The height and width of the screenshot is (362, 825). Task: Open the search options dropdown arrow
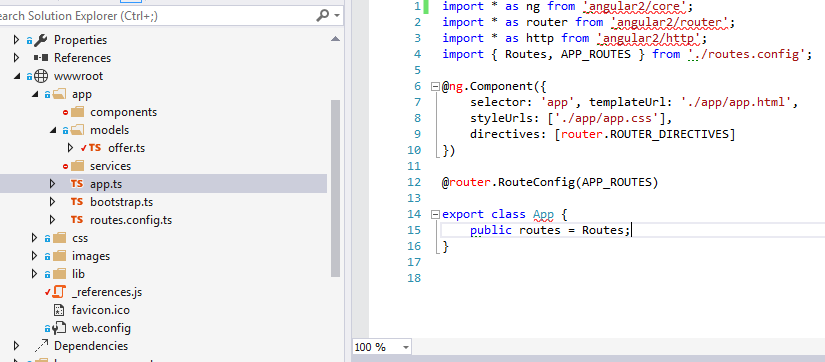pyautogui.click(x=336, y=16)
